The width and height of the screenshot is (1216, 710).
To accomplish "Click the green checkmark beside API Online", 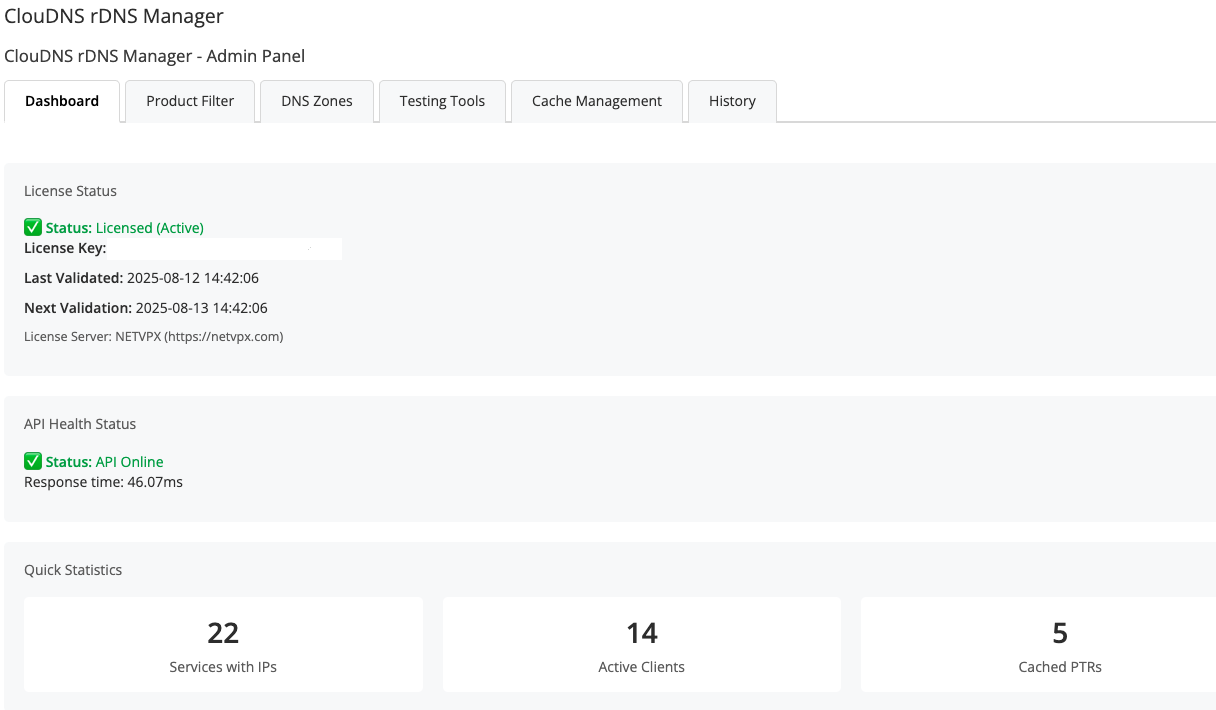I will pyautogui.click(x=33, y=462).
